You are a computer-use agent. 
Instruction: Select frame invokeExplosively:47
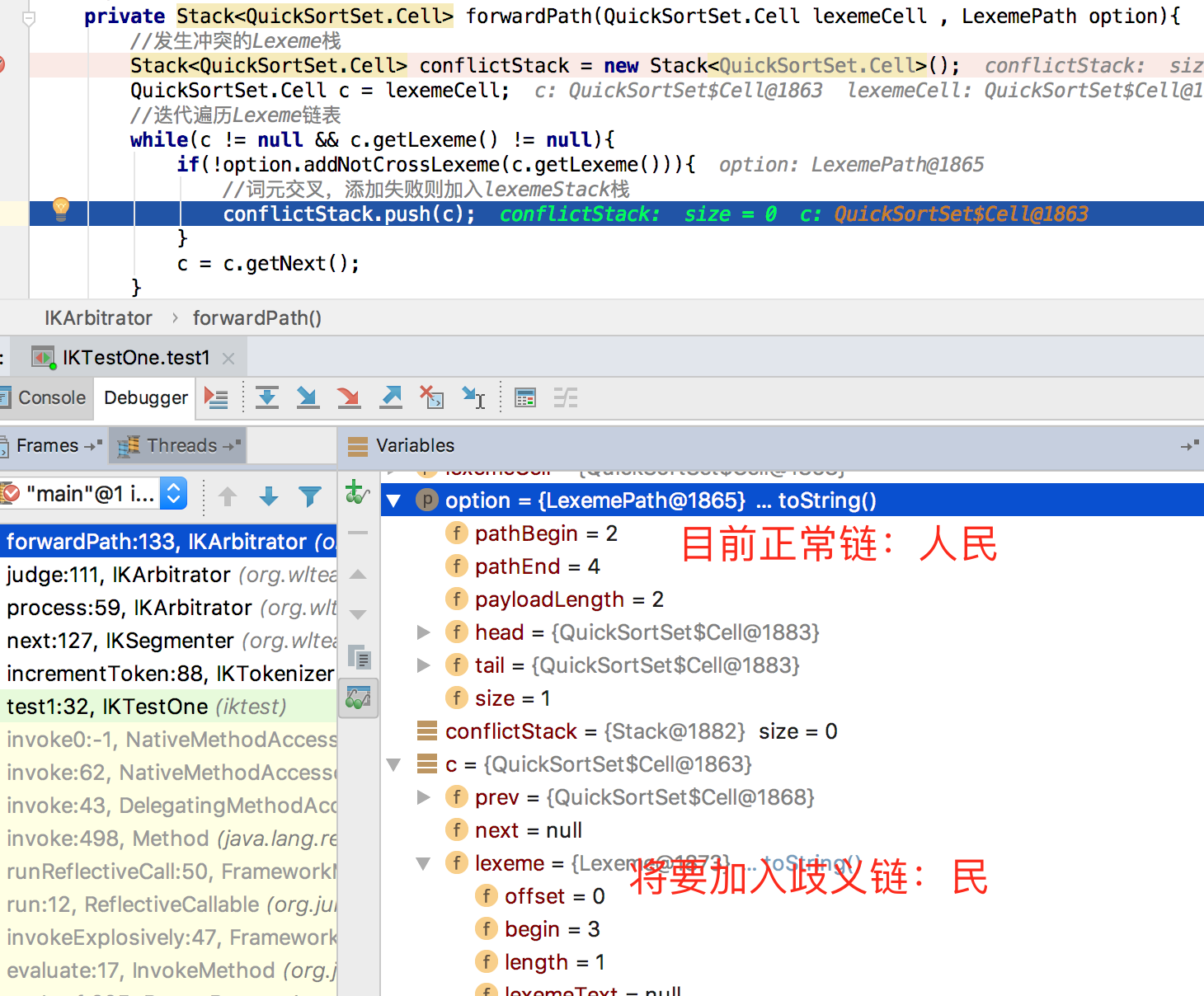[168, 937]
